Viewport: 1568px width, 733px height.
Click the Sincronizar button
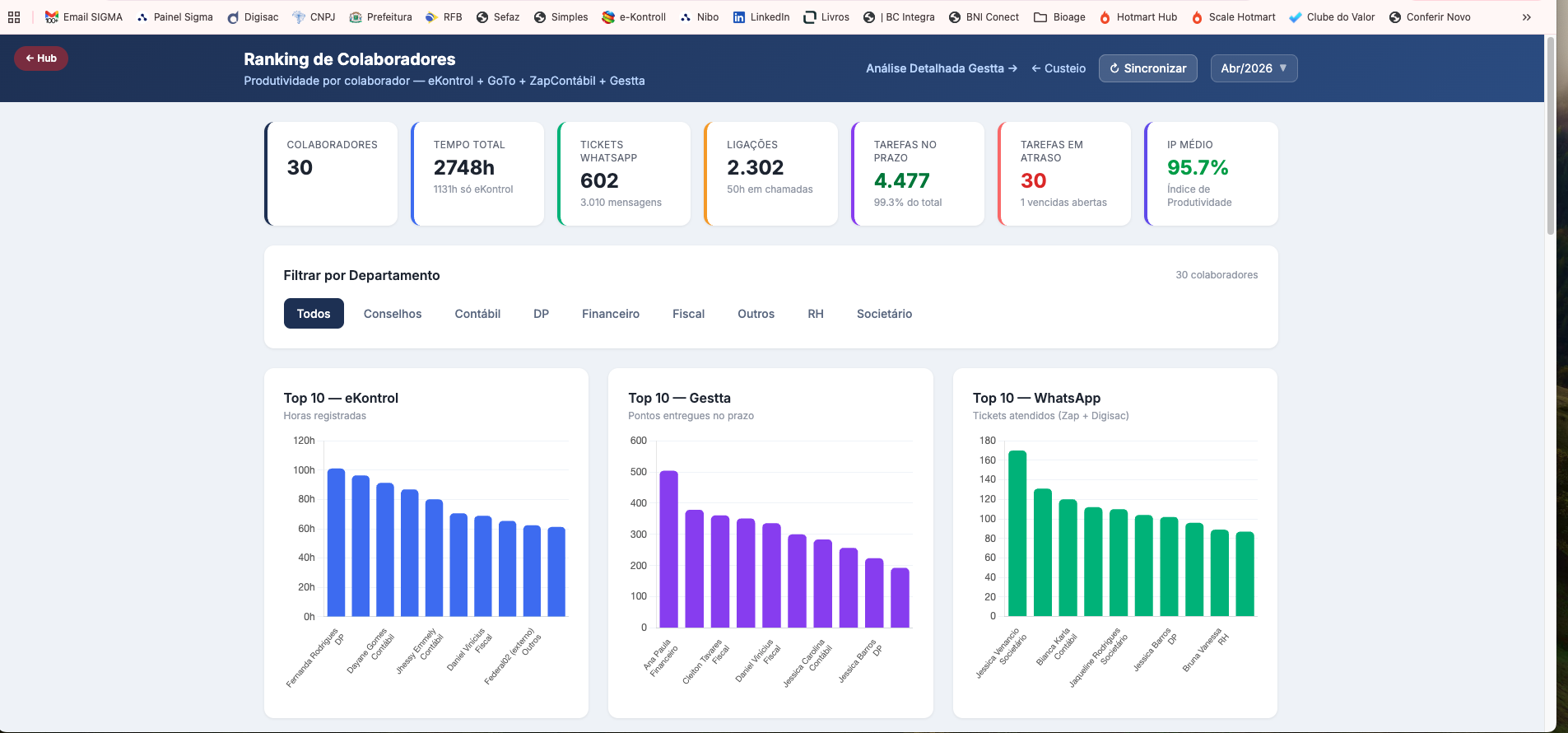(1148, 68)
